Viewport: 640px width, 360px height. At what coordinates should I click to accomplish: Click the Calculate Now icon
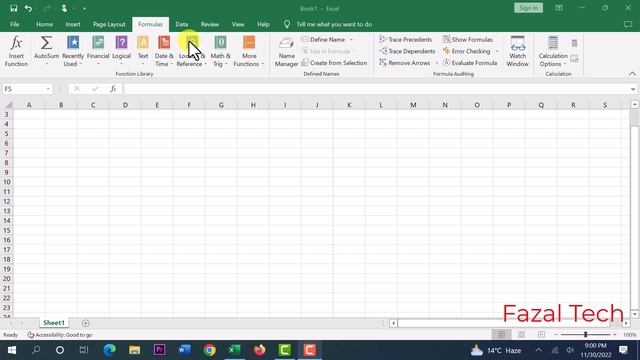pos(574,43)
